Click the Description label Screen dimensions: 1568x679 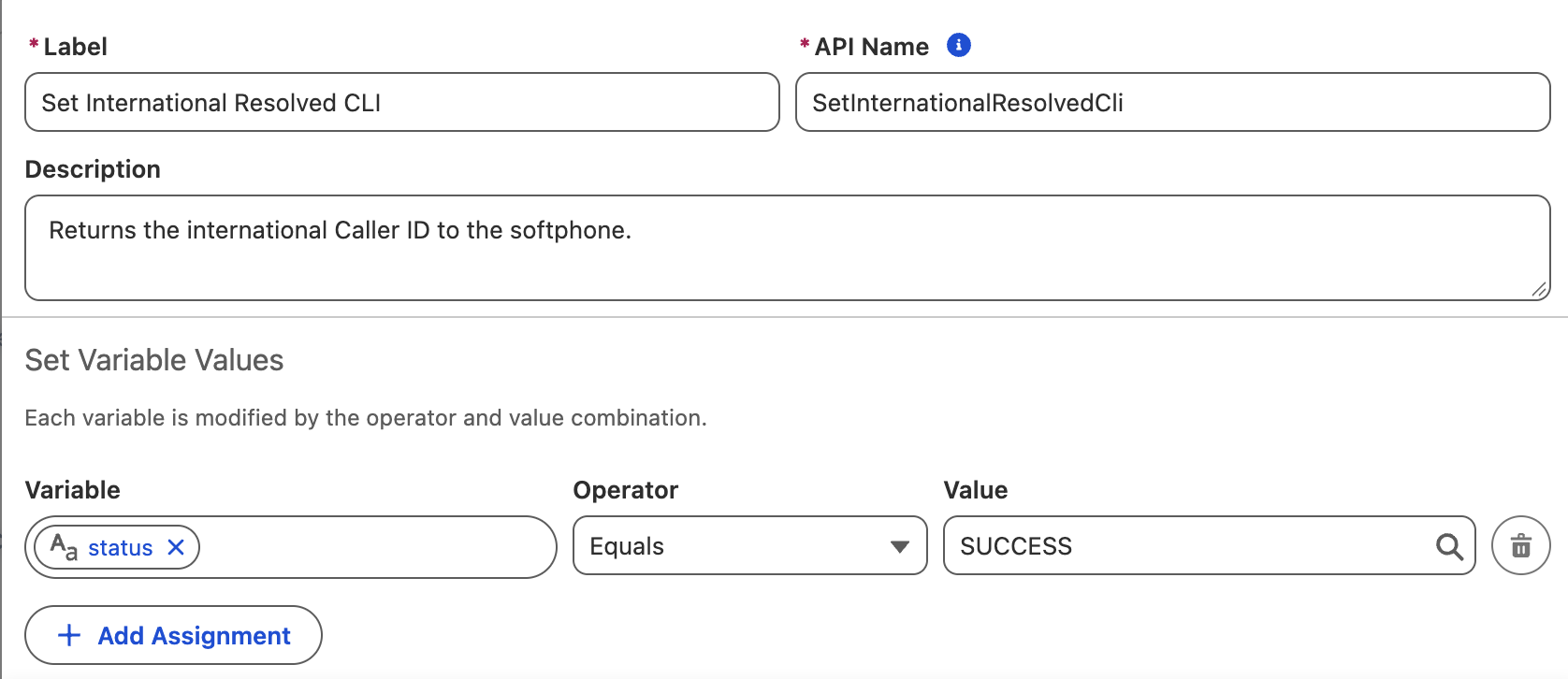point(93,169)
